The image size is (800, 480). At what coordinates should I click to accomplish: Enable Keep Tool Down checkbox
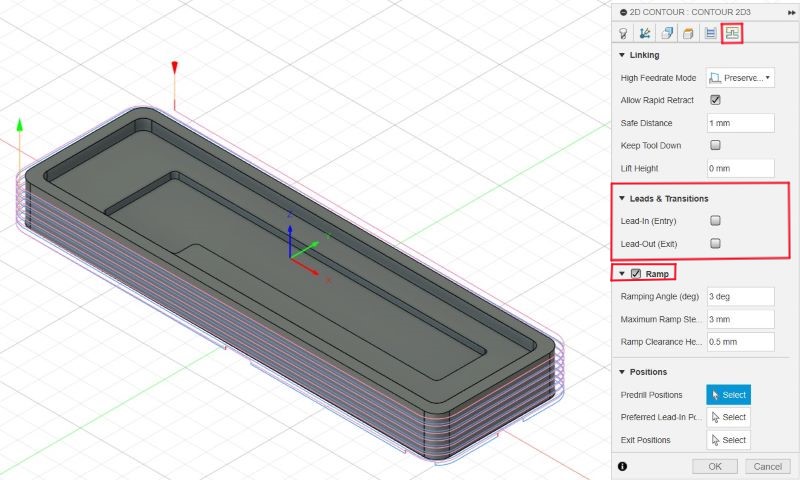pos(715,145)
